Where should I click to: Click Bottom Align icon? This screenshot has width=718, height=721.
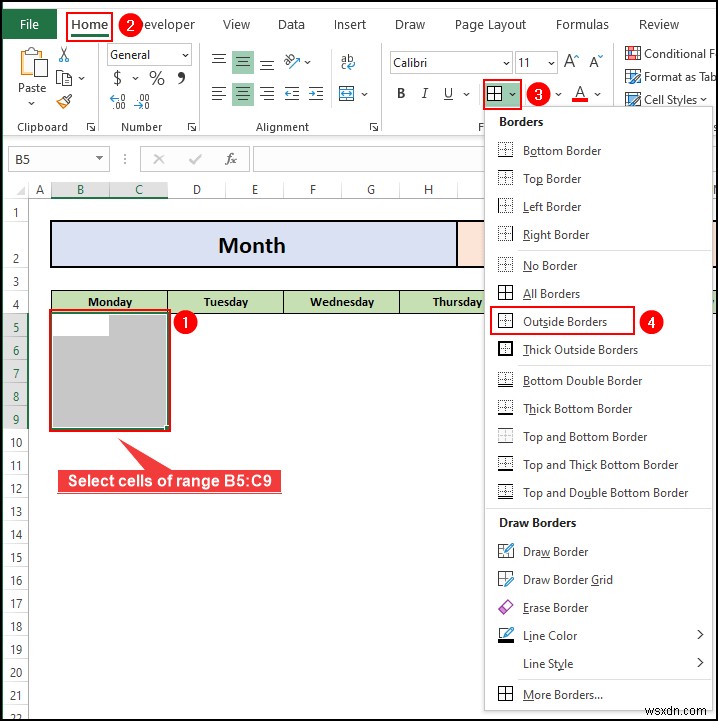(x=267, y=63)
